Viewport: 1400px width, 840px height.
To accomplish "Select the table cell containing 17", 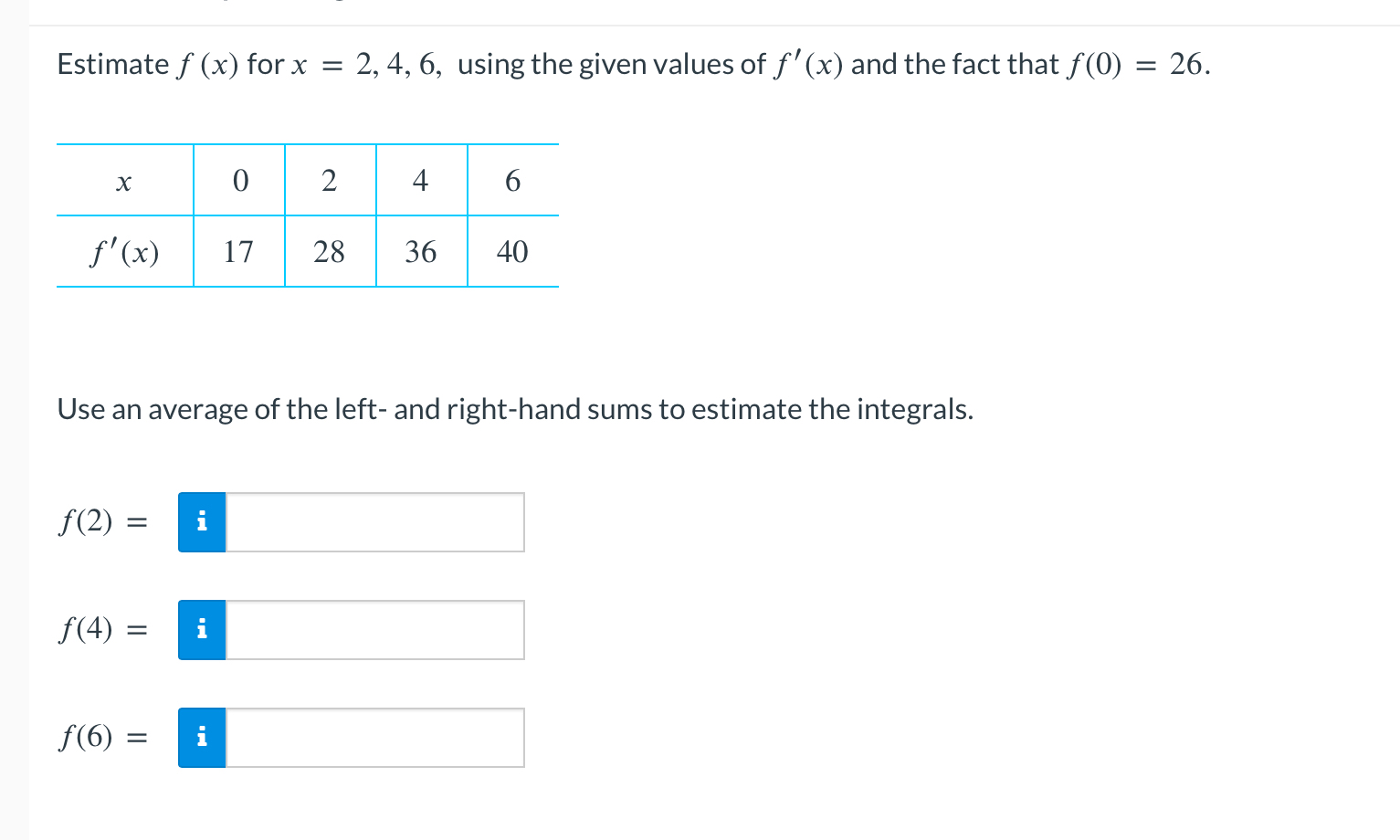I will [x=238, y=252].
